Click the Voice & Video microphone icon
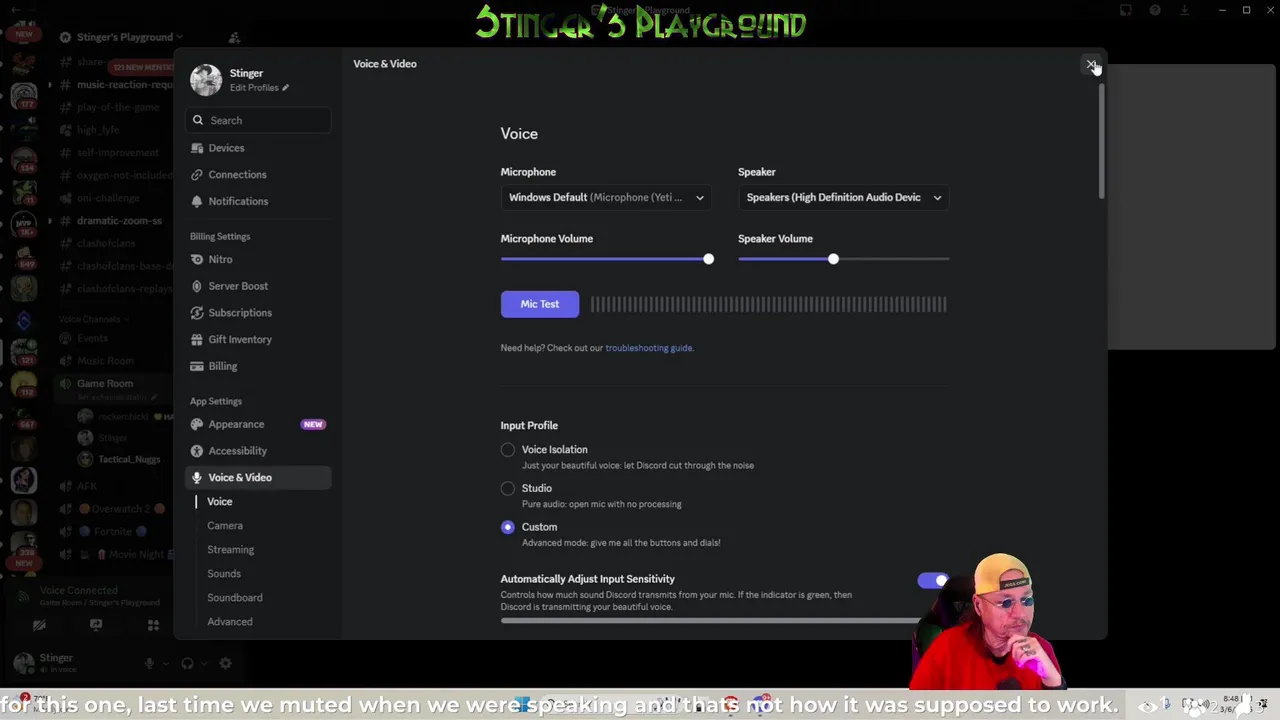Image resolution: width=1280 pixels, height=720 pixels. click(x=197, y=478)
